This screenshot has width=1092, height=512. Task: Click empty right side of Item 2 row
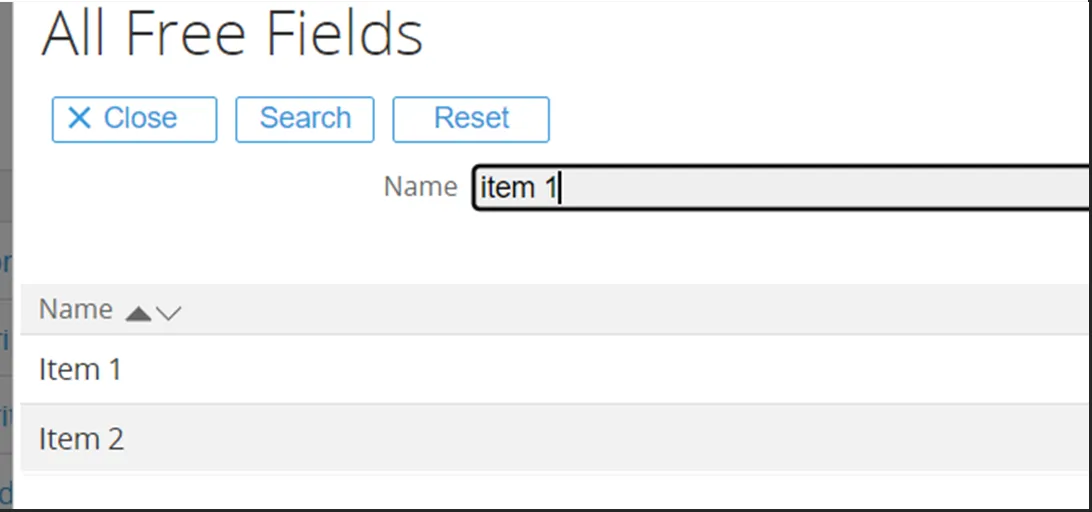[x=700, y=439]
